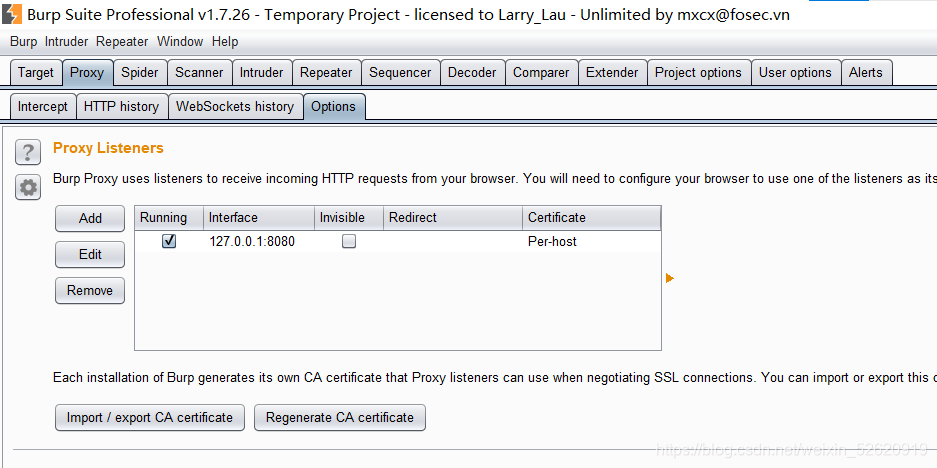Image resolution: width=937 pixels, height=468 pixels.
Task: Switch to the Decoder tab
Action: tap(472, 72)
